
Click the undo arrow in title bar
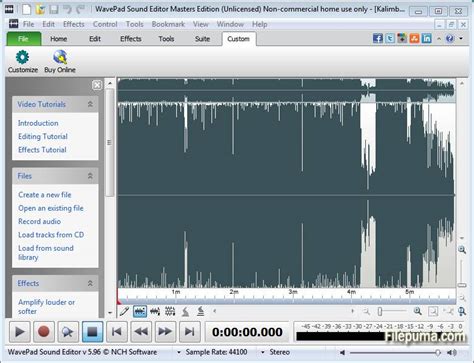[67, 9]
